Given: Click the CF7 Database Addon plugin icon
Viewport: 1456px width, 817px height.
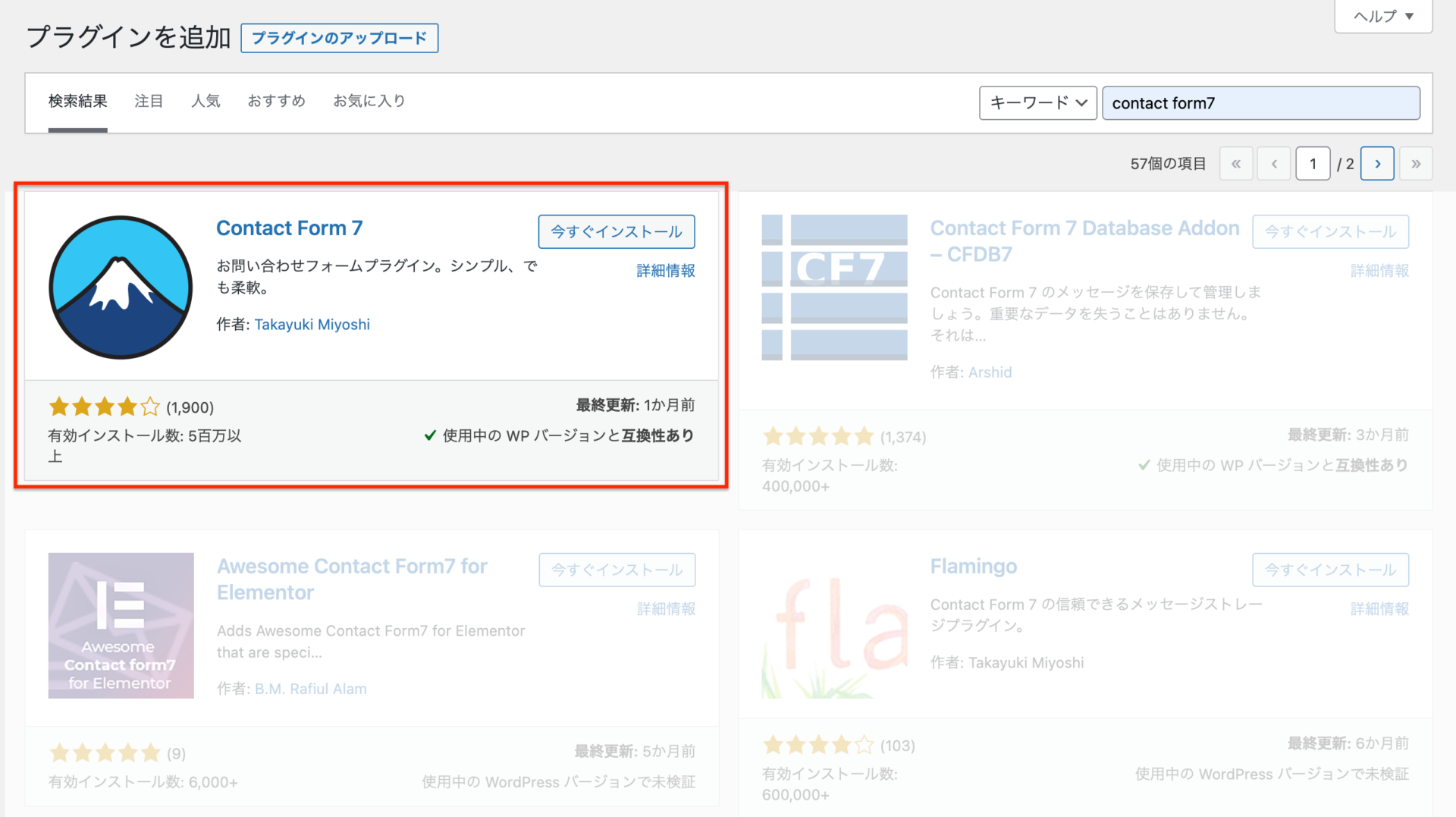Looking at the screenshot, I should (834, 288).
